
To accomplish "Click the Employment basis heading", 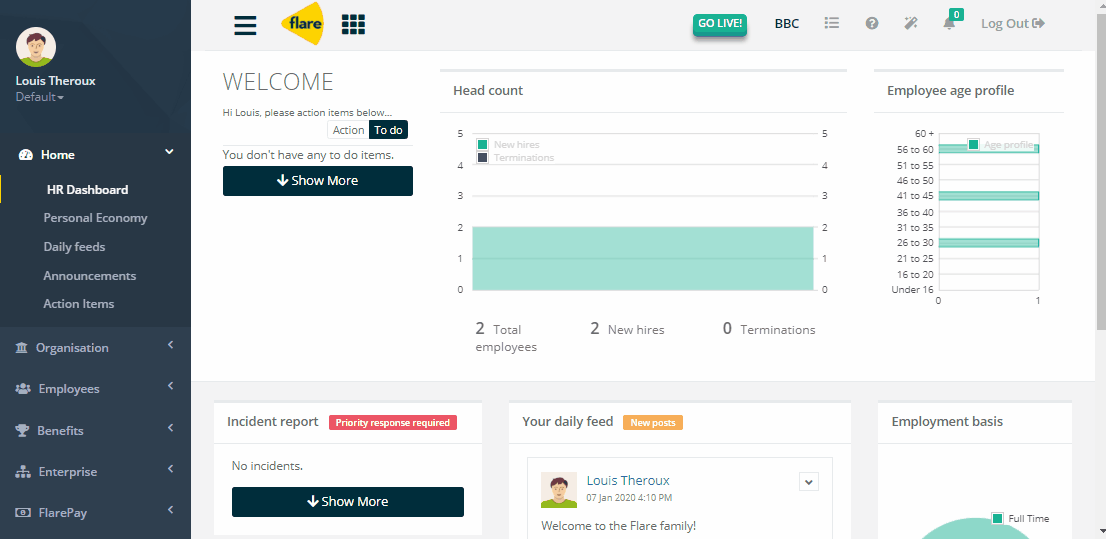I will [947, 422].
